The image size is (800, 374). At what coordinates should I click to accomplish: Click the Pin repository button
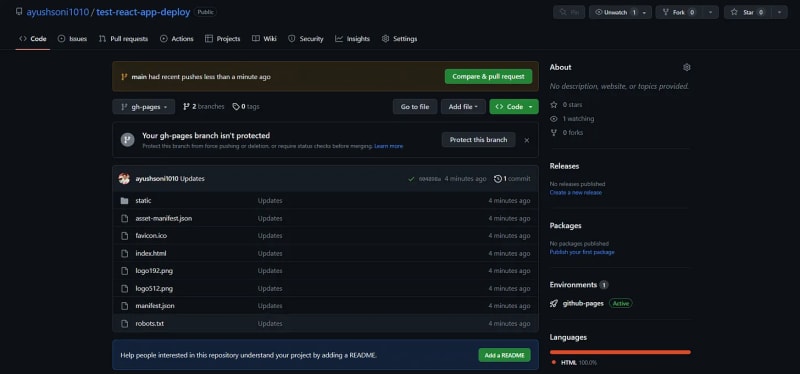point(568,12)
